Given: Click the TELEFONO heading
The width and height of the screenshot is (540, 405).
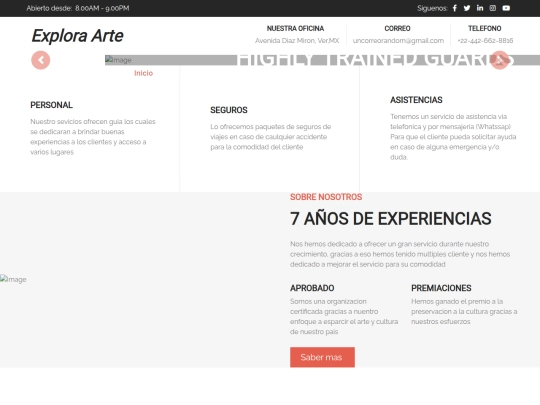Looking at the screenshot, I should [485, 28].
